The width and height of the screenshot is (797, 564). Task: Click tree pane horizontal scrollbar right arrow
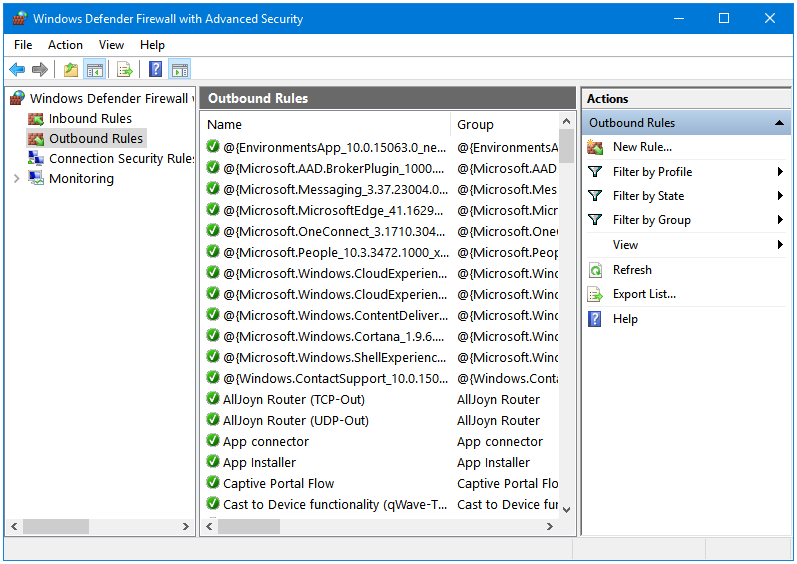186,526
